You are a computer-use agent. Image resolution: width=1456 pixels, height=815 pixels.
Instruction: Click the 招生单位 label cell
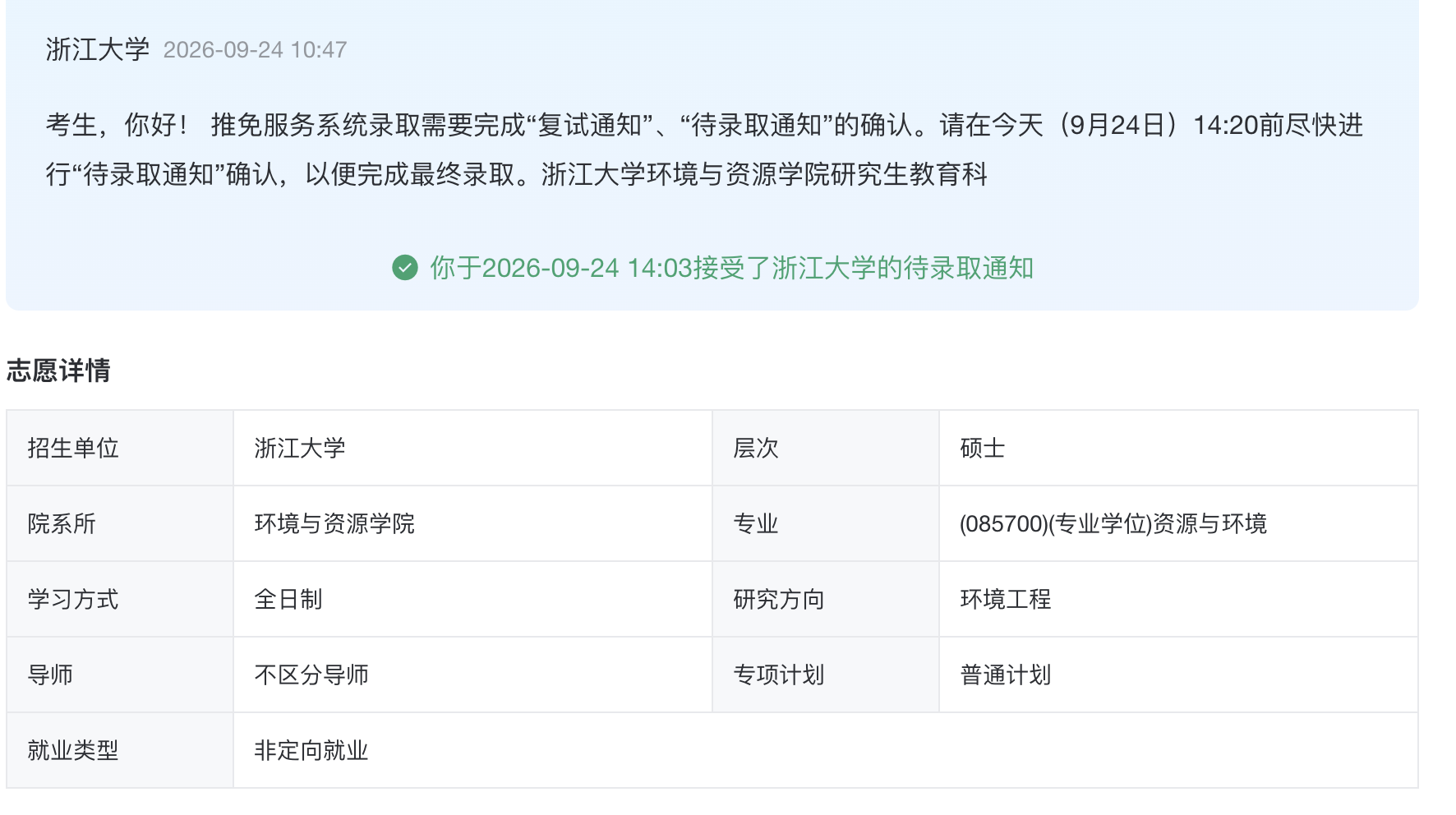(120, 448)
